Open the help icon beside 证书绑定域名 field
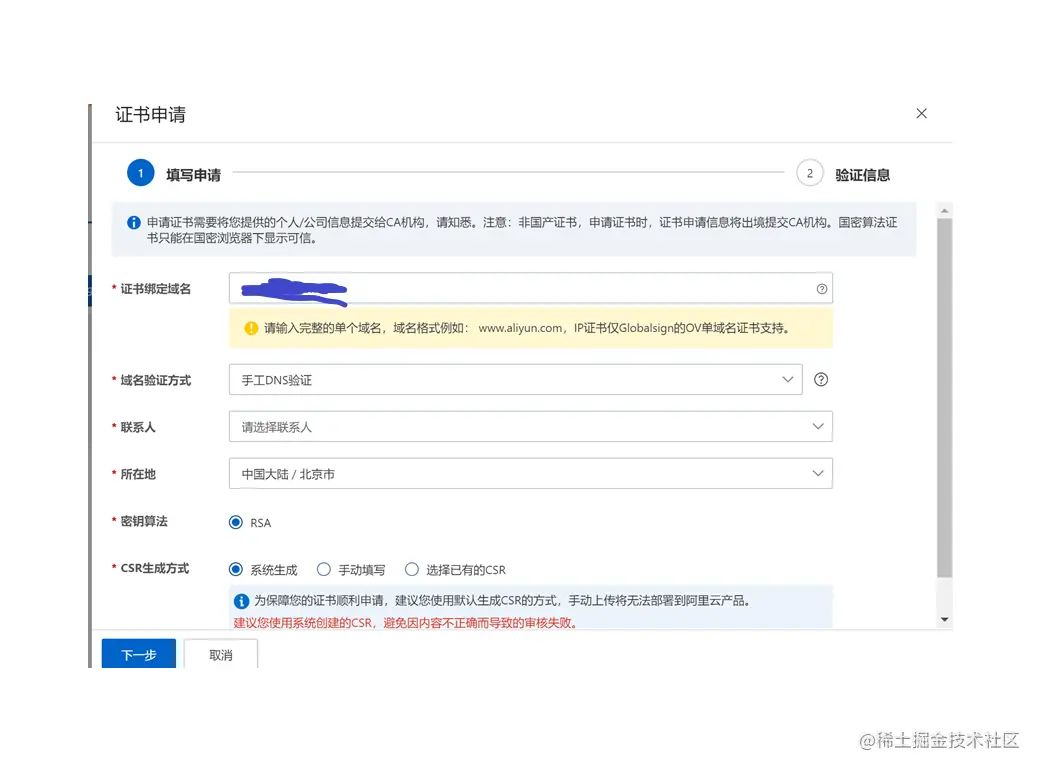The image size is (1041, 772). coord(822,288)
